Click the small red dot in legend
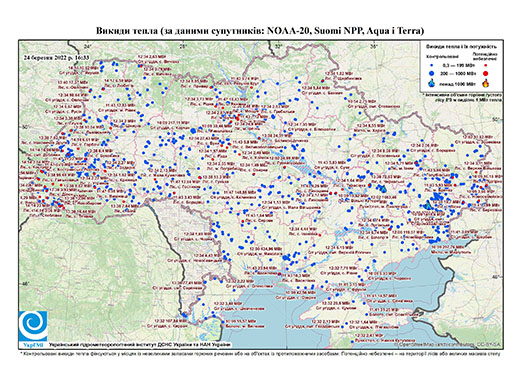The height and width of the screenshot is (368, 520). [485, 65]
